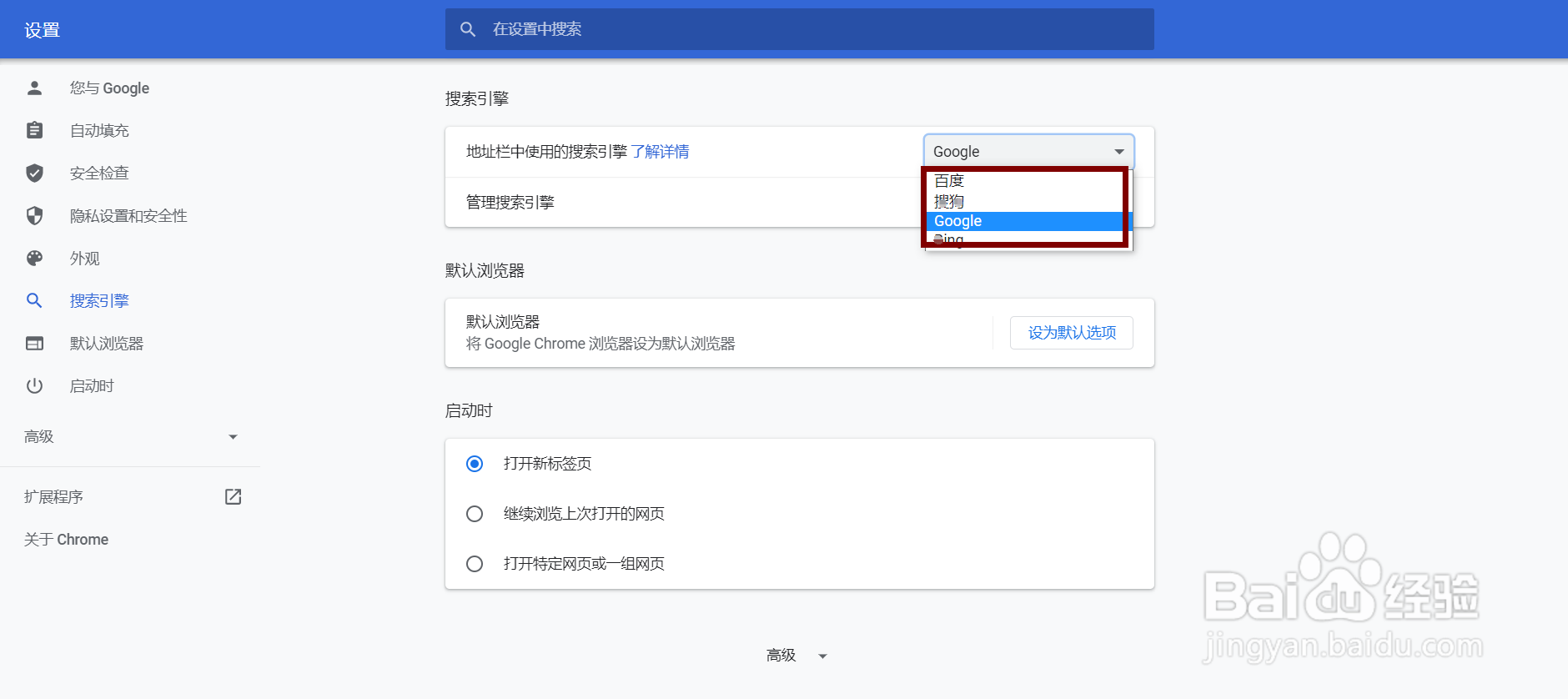This screenshot has height=699, width=1568.
Task: Open 外观 settings section
Action: (85, 258)
